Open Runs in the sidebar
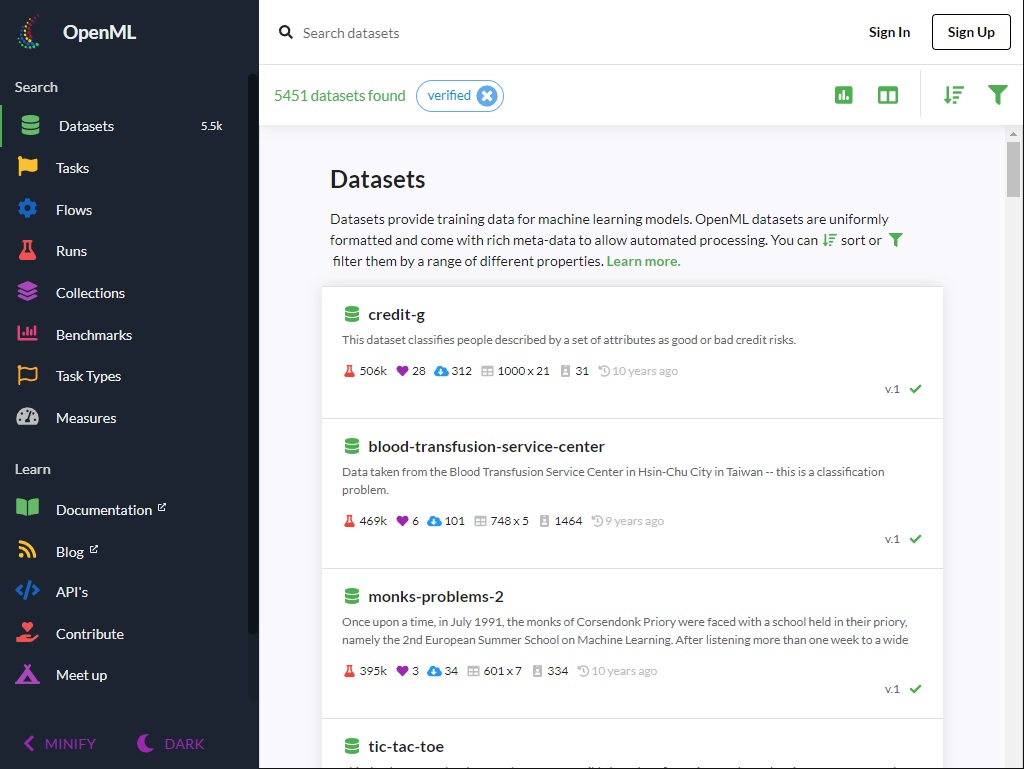1024x769 pixels. [x=124, y=251]
